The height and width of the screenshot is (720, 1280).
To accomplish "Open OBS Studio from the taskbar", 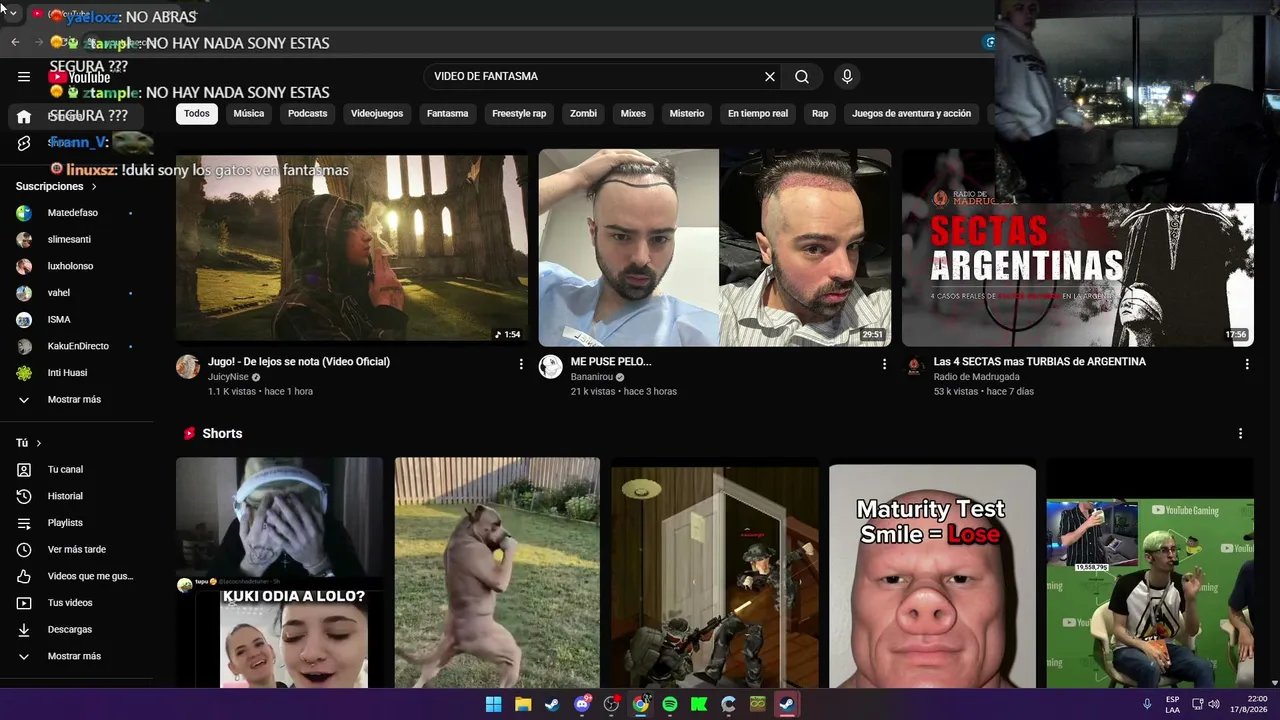I will coord(611,705).
